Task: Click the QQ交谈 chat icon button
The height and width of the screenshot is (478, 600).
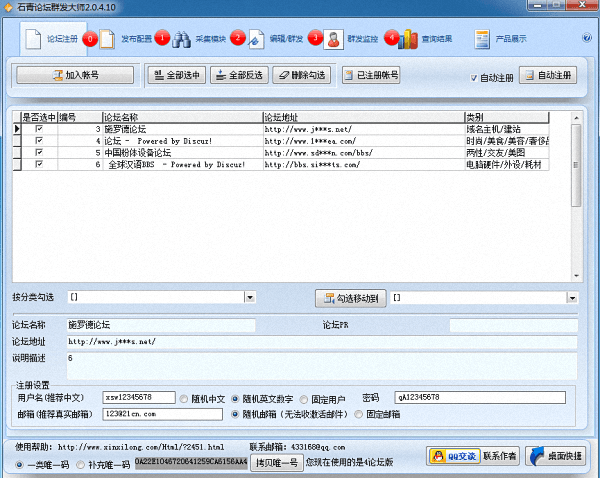Action: (x=452, y=456)
